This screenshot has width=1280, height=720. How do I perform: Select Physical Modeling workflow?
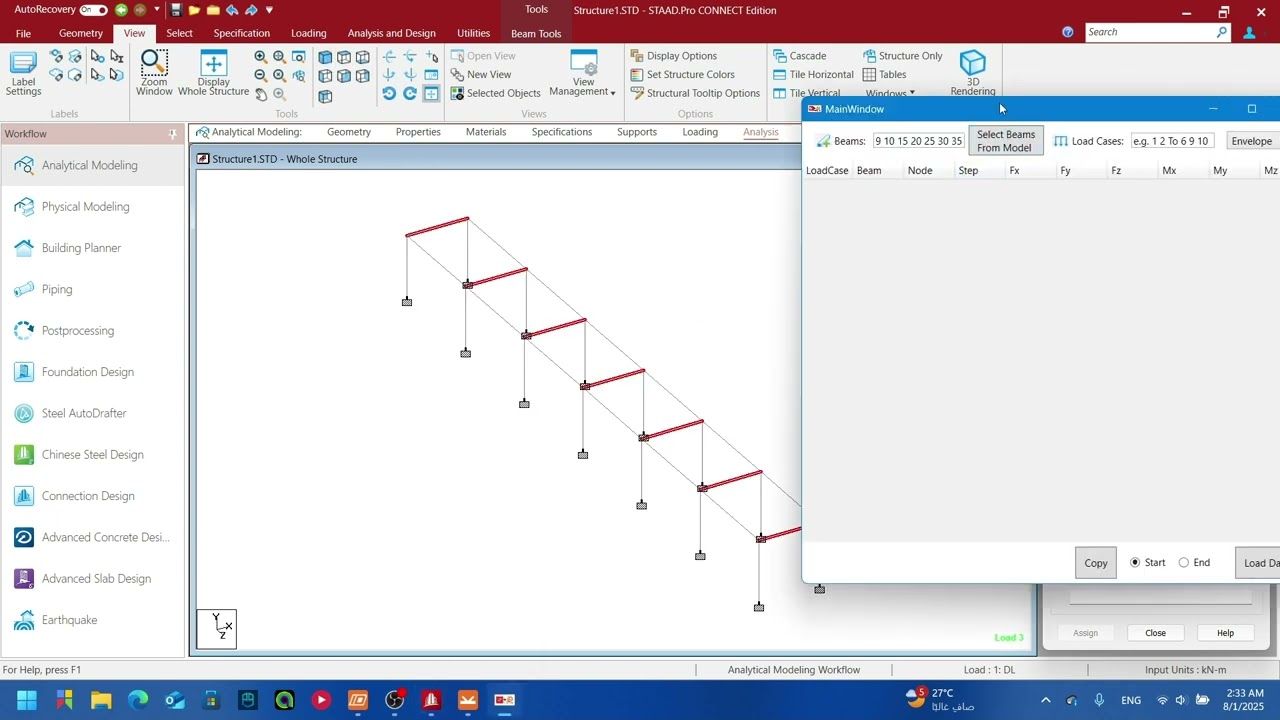pos(92,207)
